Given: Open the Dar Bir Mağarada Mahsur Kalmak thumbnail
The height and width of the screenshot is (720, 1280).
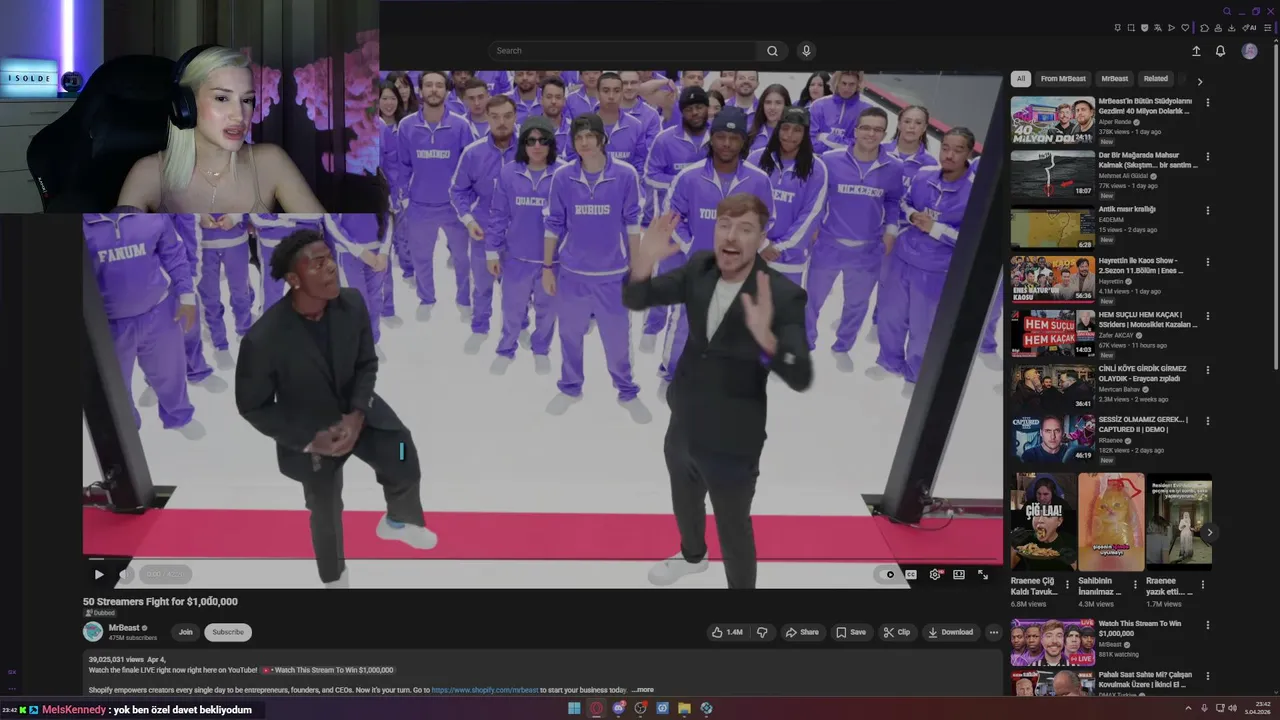Looking at the screenshot, I should pyautogui.click(x=1052, y=174).
